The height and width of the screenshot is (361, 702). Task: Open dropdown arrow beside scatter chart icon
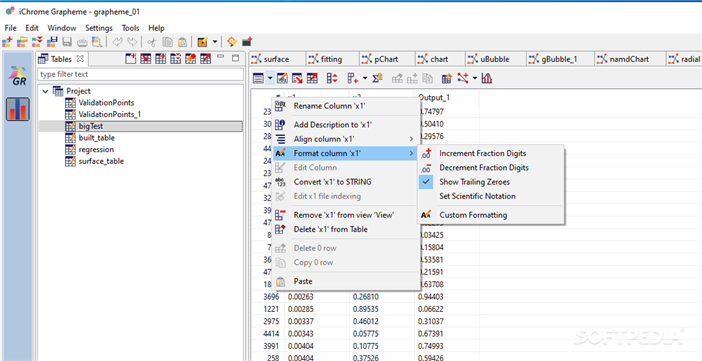point(475,79)
